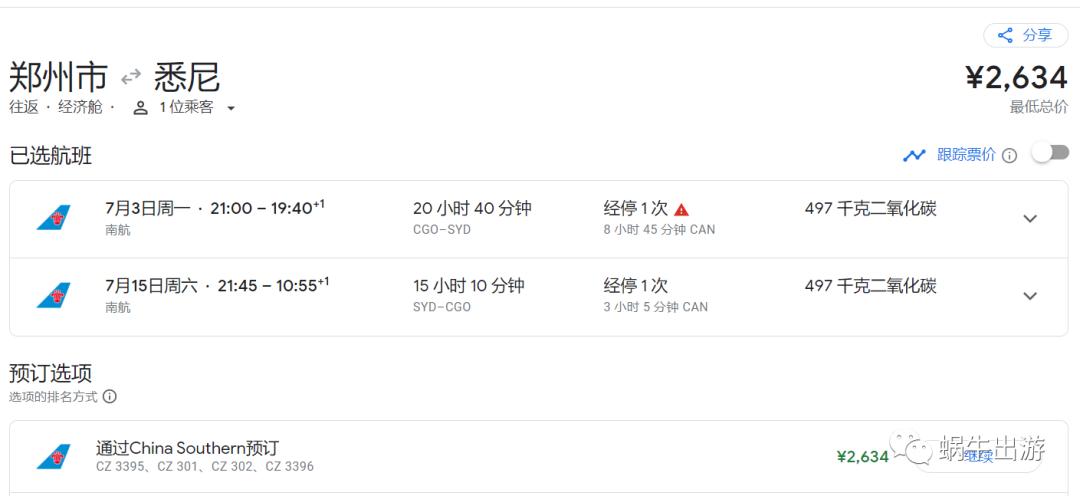
Task: Click China Southern logo on July 15 flight
Action: (54, 296)
